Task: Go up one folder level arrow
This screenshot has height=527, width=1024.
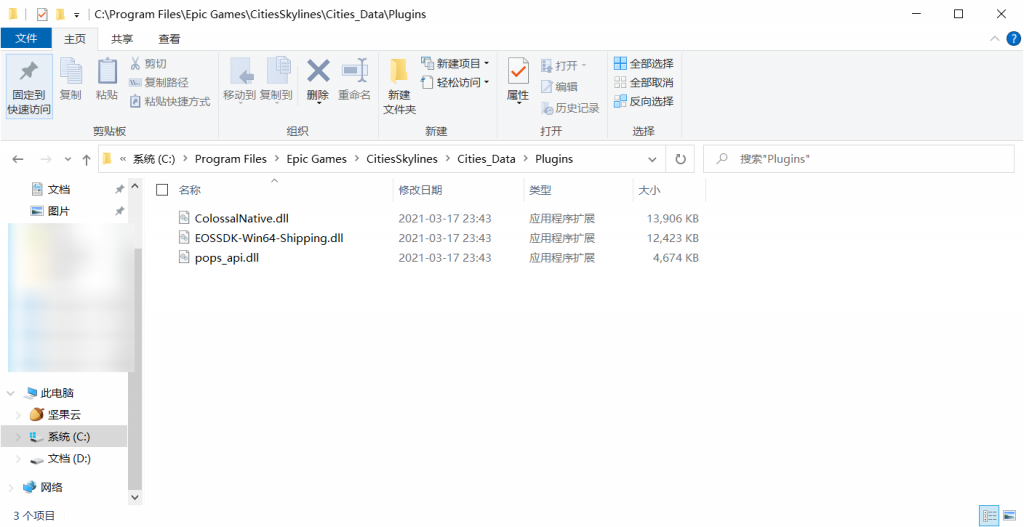Action: (x=86, y=159)
